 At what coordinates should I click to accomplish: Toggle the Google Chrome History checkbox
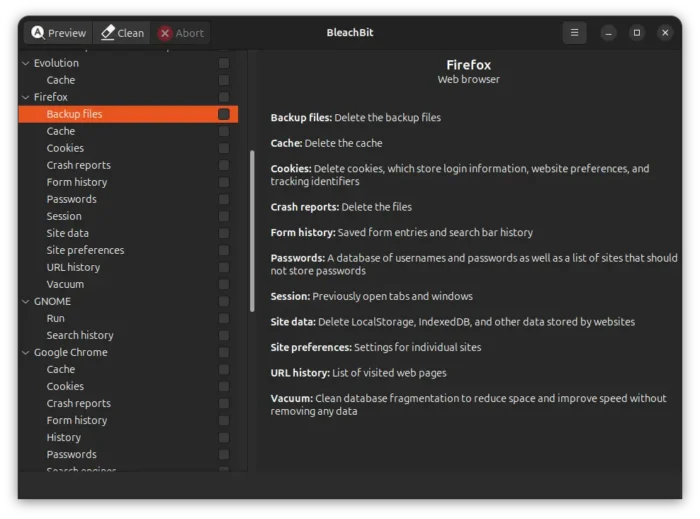[224, 437]
